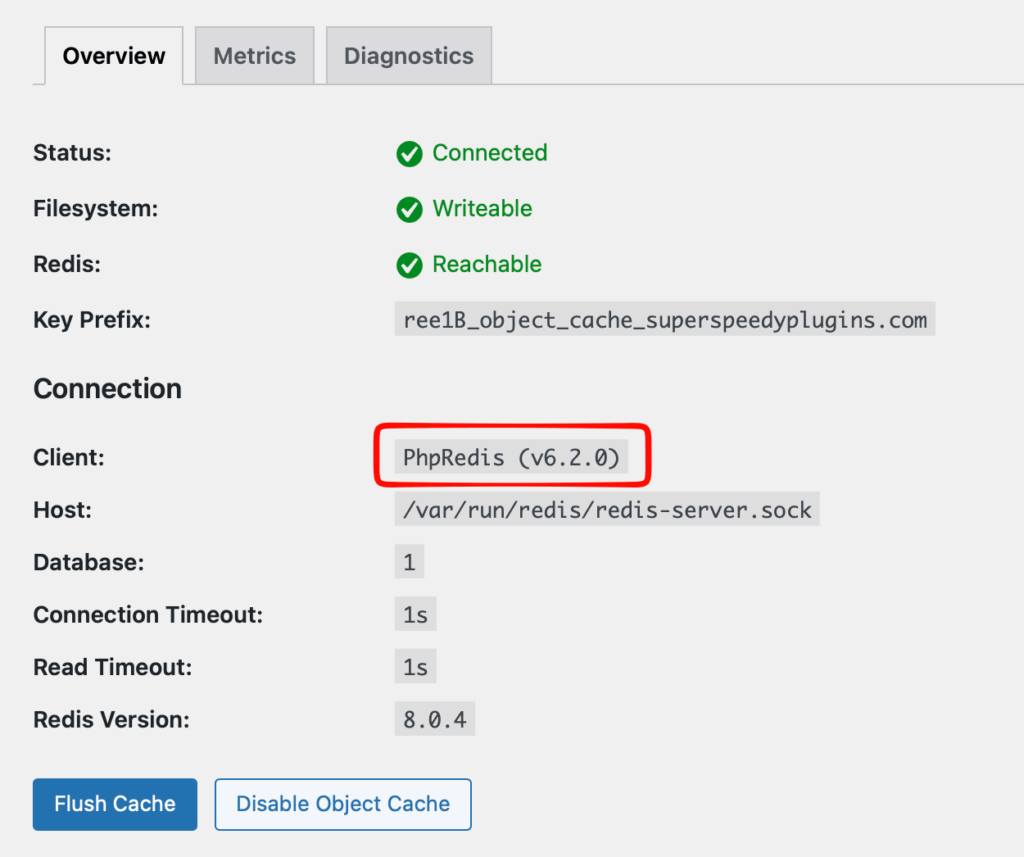Switch to the Metrics tab
The width and height of the screenshot is (1024, 857).
254,56
